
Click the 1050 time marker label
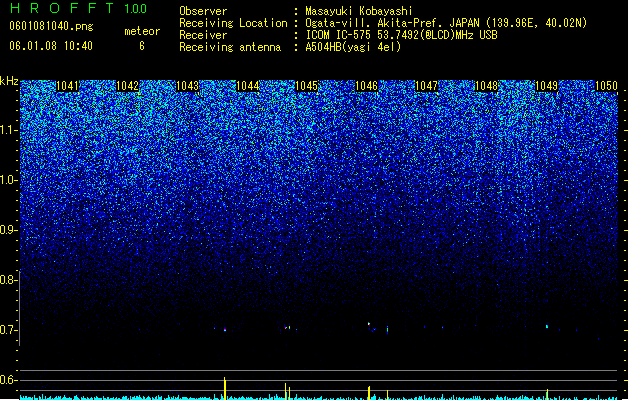606,86
